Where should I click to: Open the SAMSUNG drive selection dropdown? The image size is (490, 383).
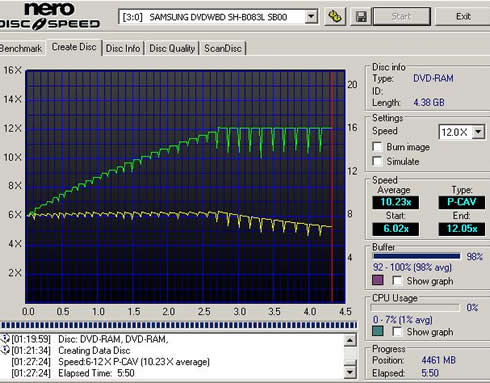tap(311, 16)
